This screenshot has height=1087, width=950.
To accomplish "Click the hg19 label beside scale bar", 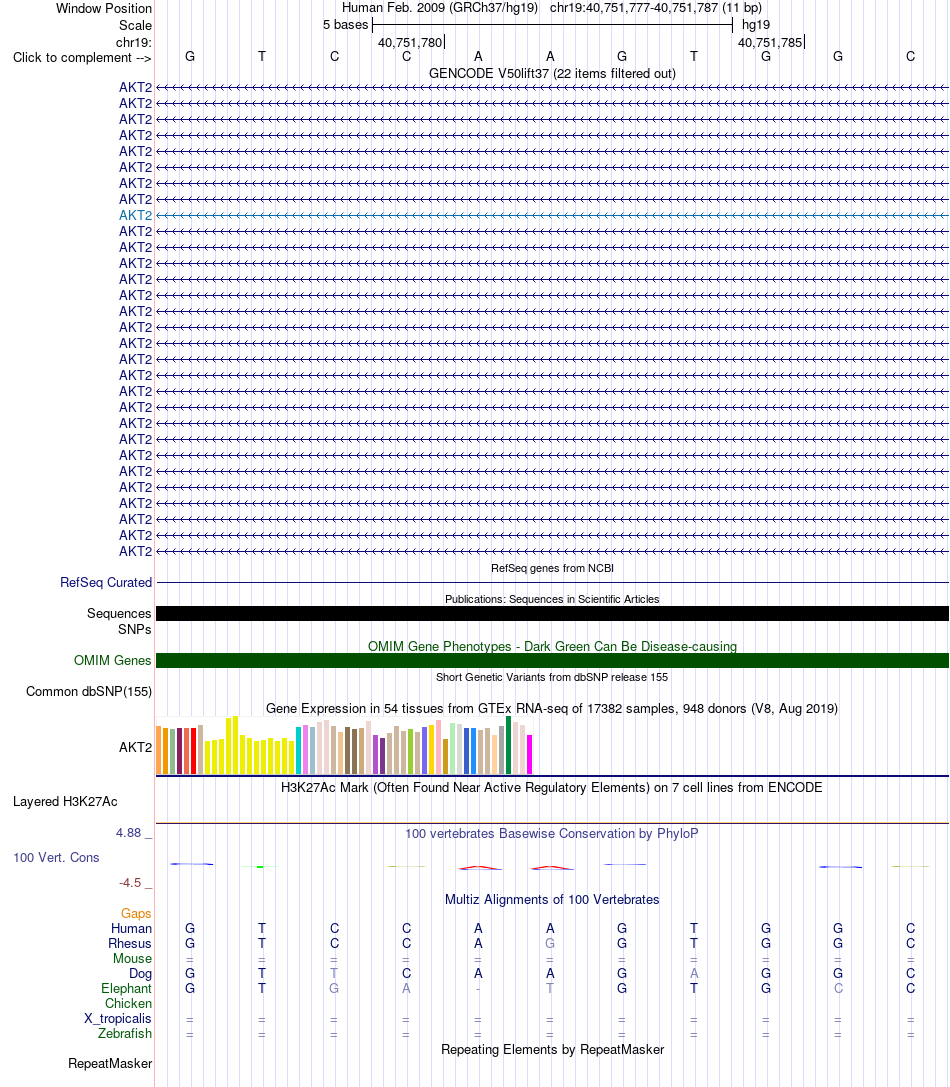I will pos(756,25).
